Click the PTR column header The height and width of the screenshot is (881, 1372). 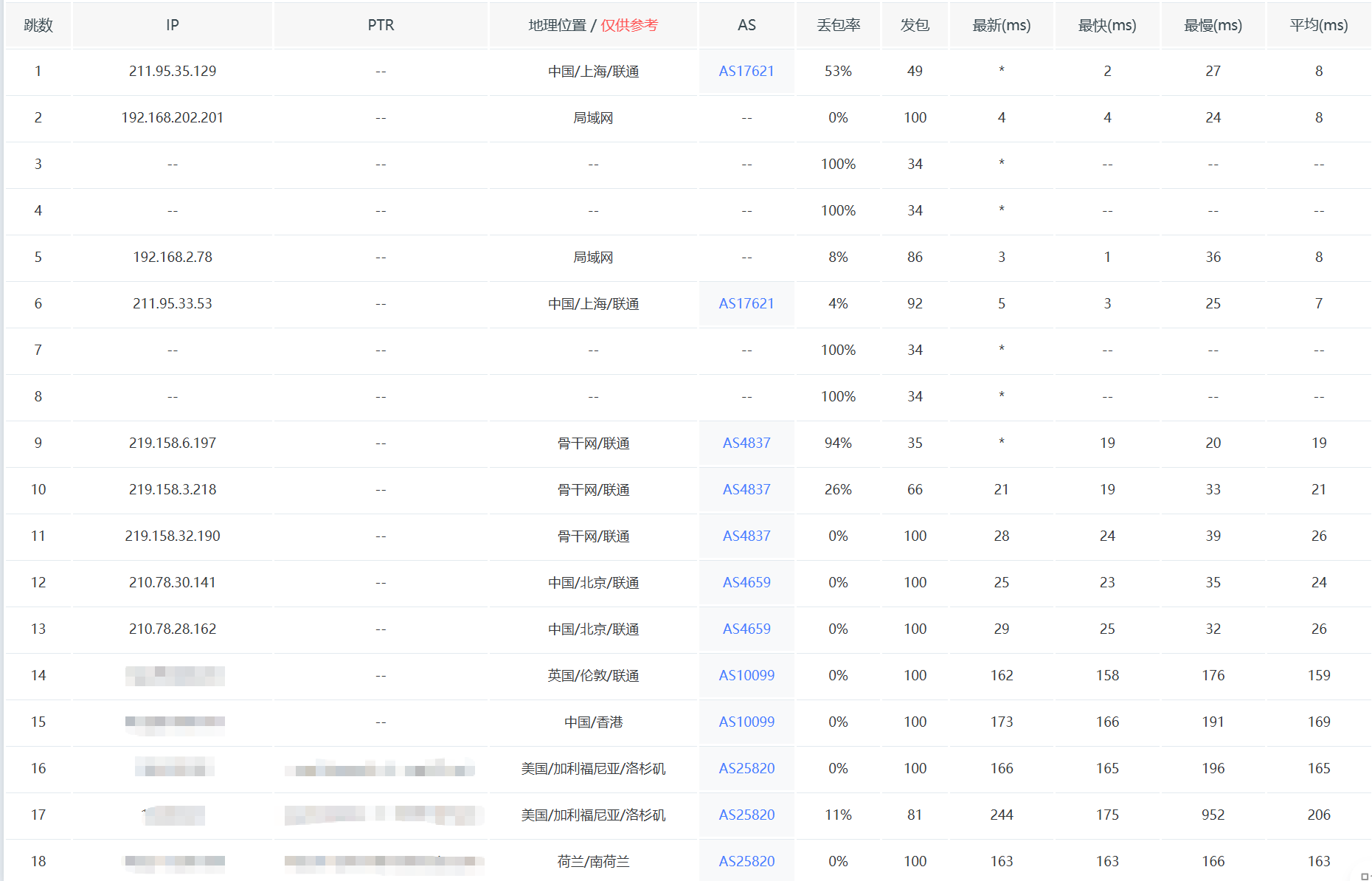pos(381,25)
